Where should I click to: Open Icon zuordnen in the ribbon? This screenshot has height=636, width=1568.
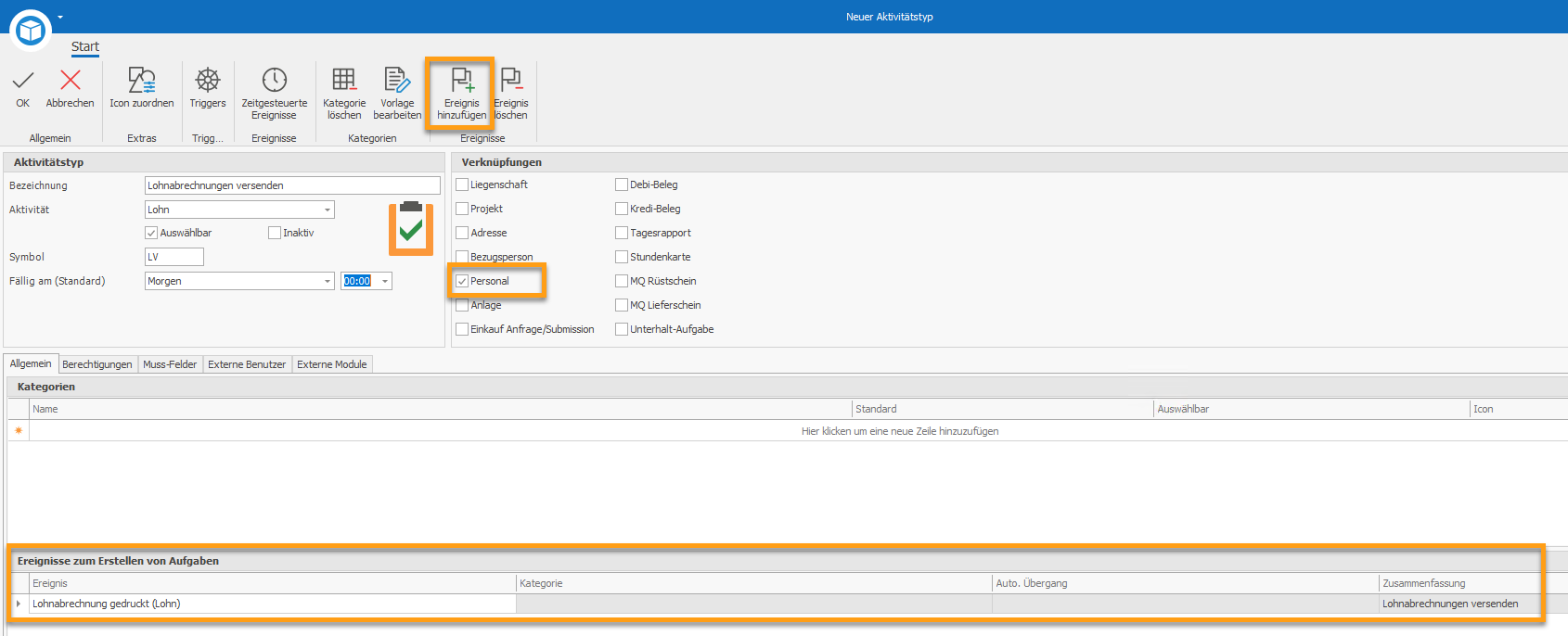point(141,81)
